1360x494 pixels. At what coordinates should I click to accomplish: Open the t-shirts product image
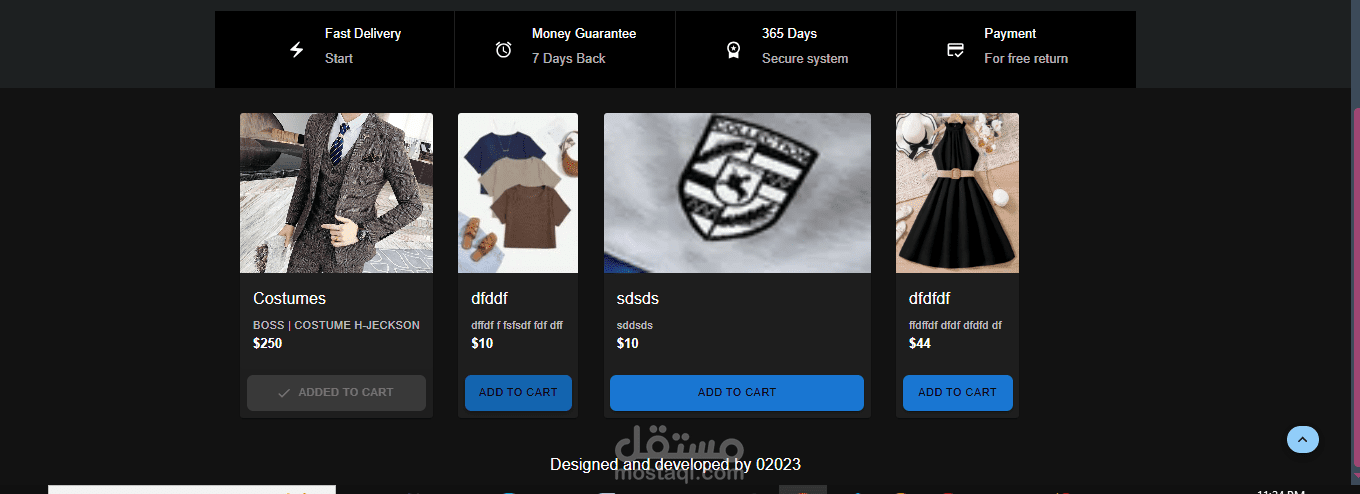[x=518, y=193]
